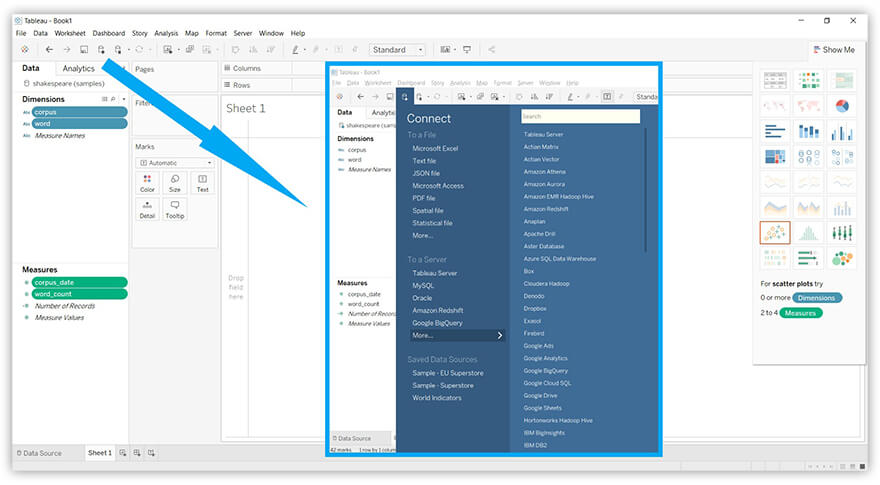
Task: Choose box-and-whisker plot in Show Me
Action: tap(842, 232)
